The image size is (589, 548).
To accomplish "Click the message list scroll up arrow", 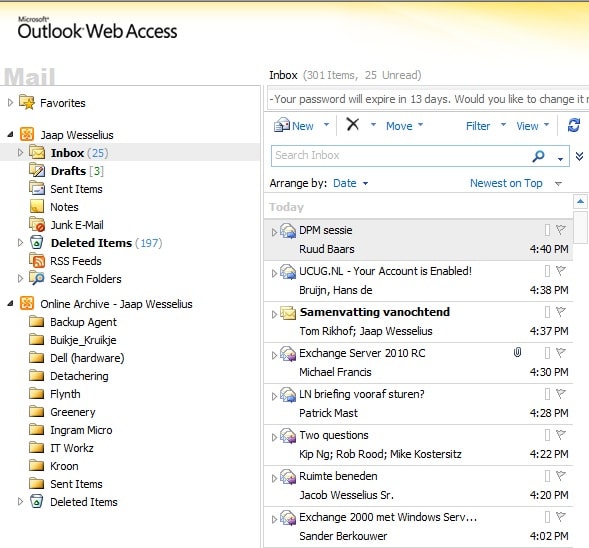I will [x=580, y=201].
